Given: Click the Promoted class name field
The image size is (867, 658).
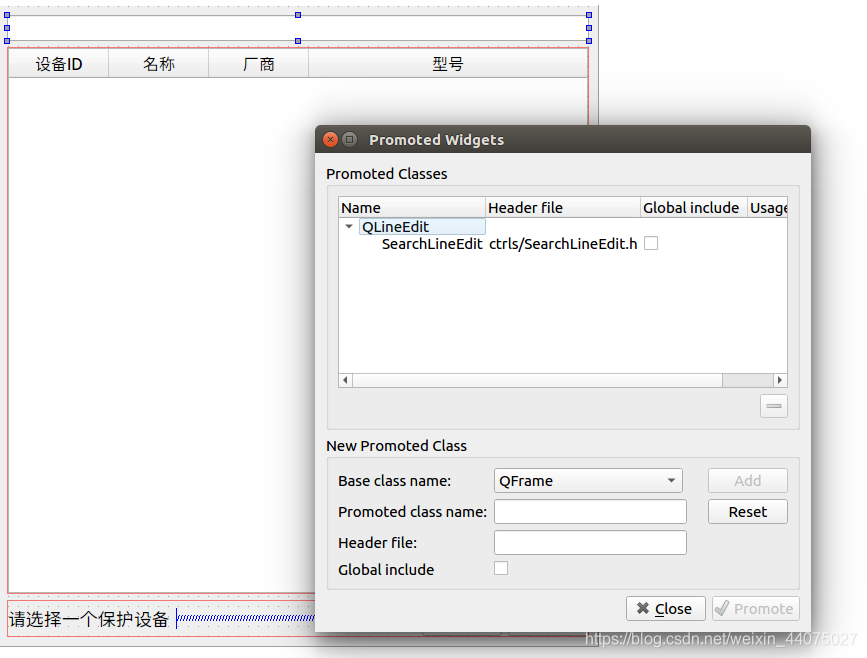Looking at the screenshot, I should [590, 511].
